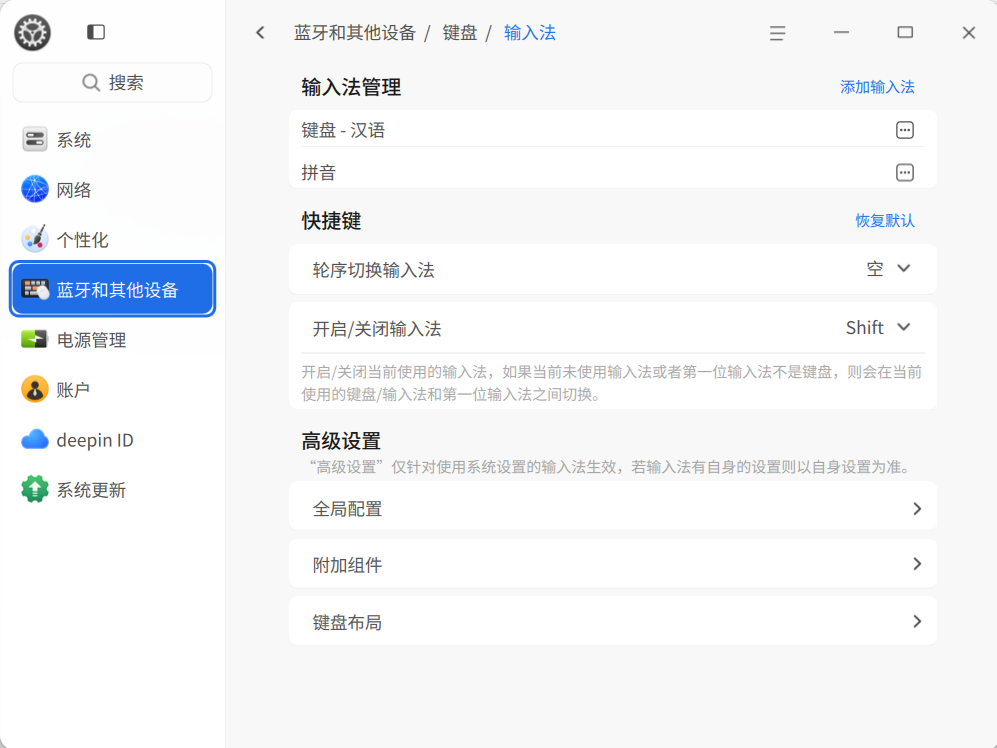
Task: Open options menu for 拼音 input method
Action: (x=904, y=172)
